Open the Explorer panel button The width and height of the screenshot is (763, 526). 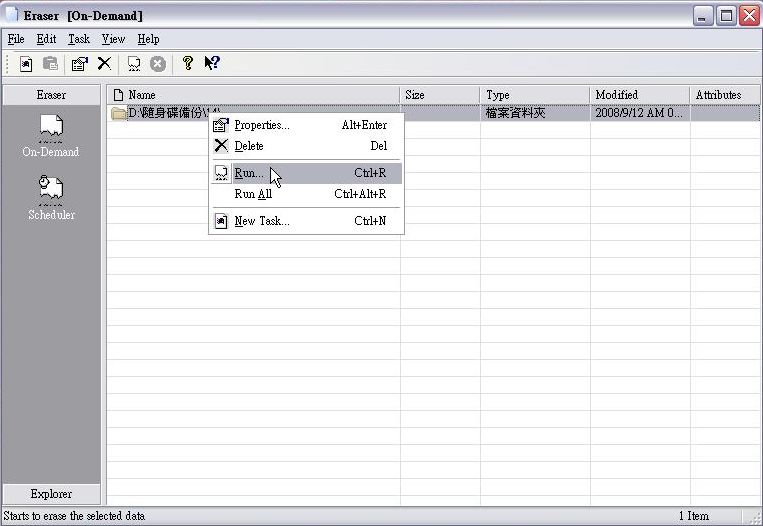(51, 494)
